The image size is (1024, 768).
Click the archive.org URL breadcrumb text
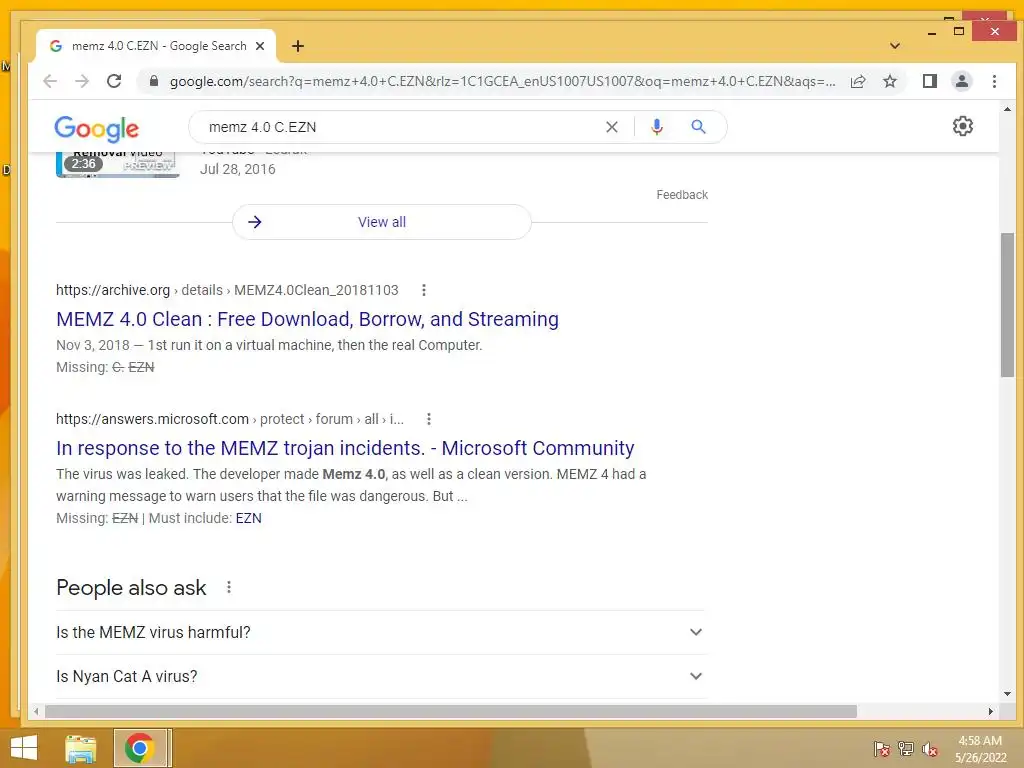pos(227,290)
